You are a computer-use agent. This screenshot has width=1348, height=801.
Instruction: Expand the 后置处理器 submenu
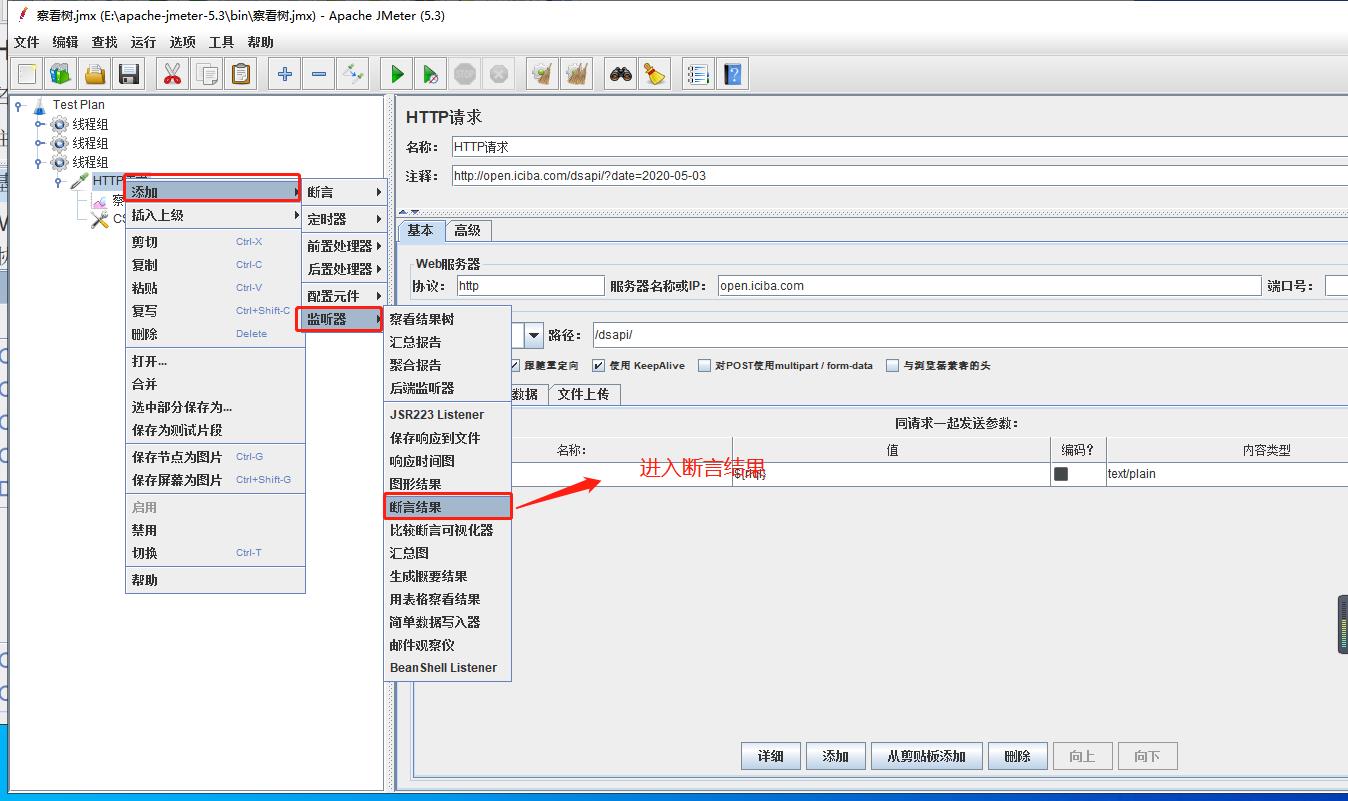point(344,269)
